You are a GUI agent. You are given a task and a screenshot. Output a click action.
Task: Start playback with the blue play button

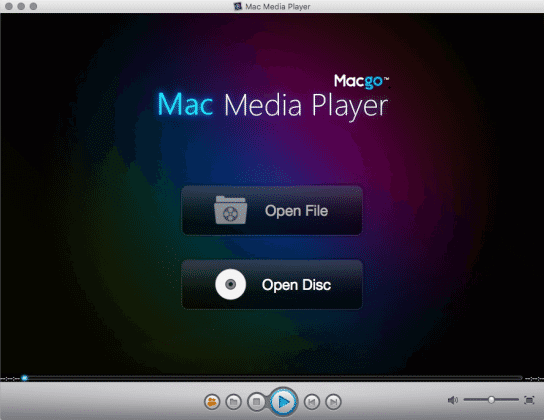pos(283,402)
